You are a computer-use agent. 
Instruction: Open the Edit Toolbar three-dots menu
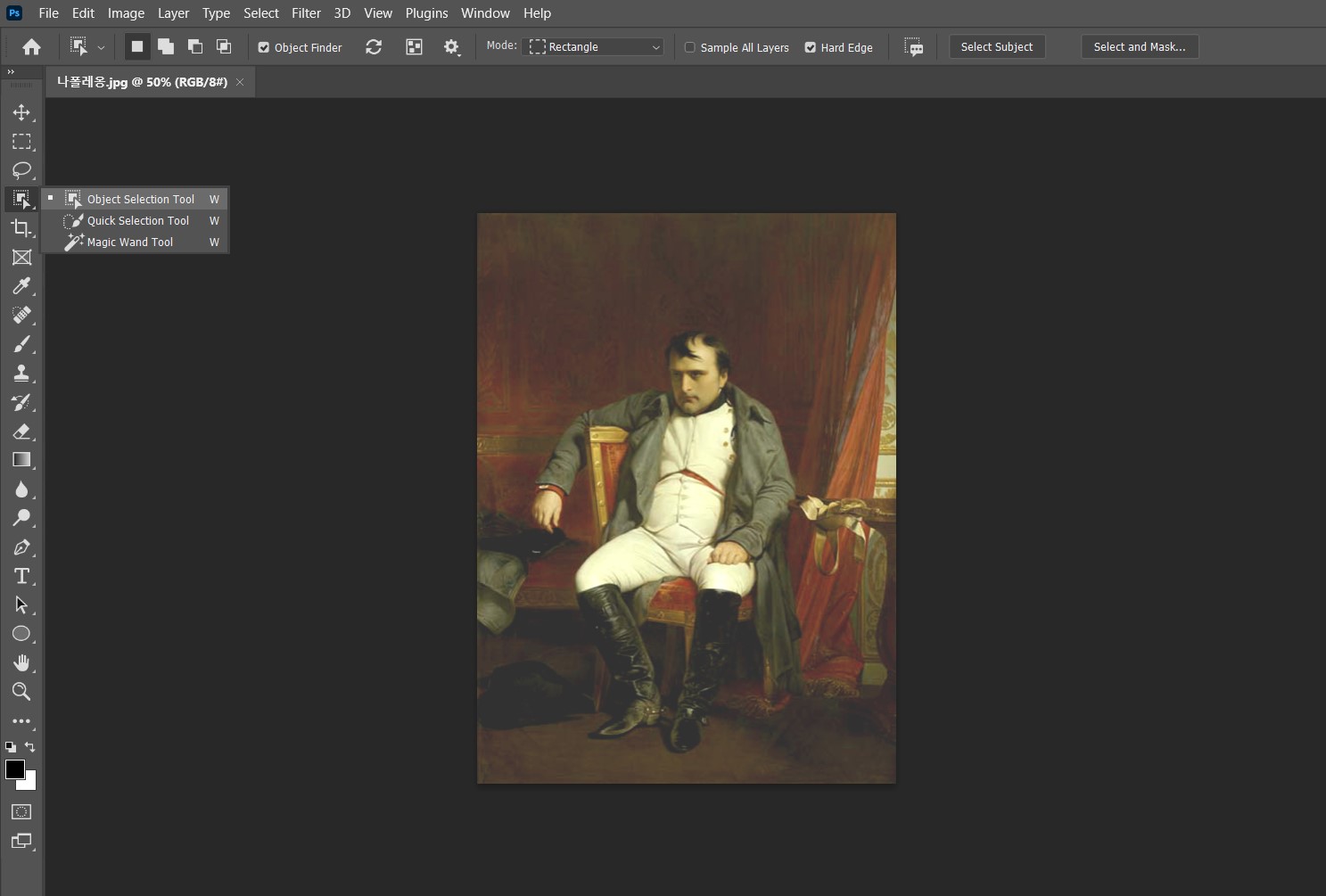(x=21, y=721)
